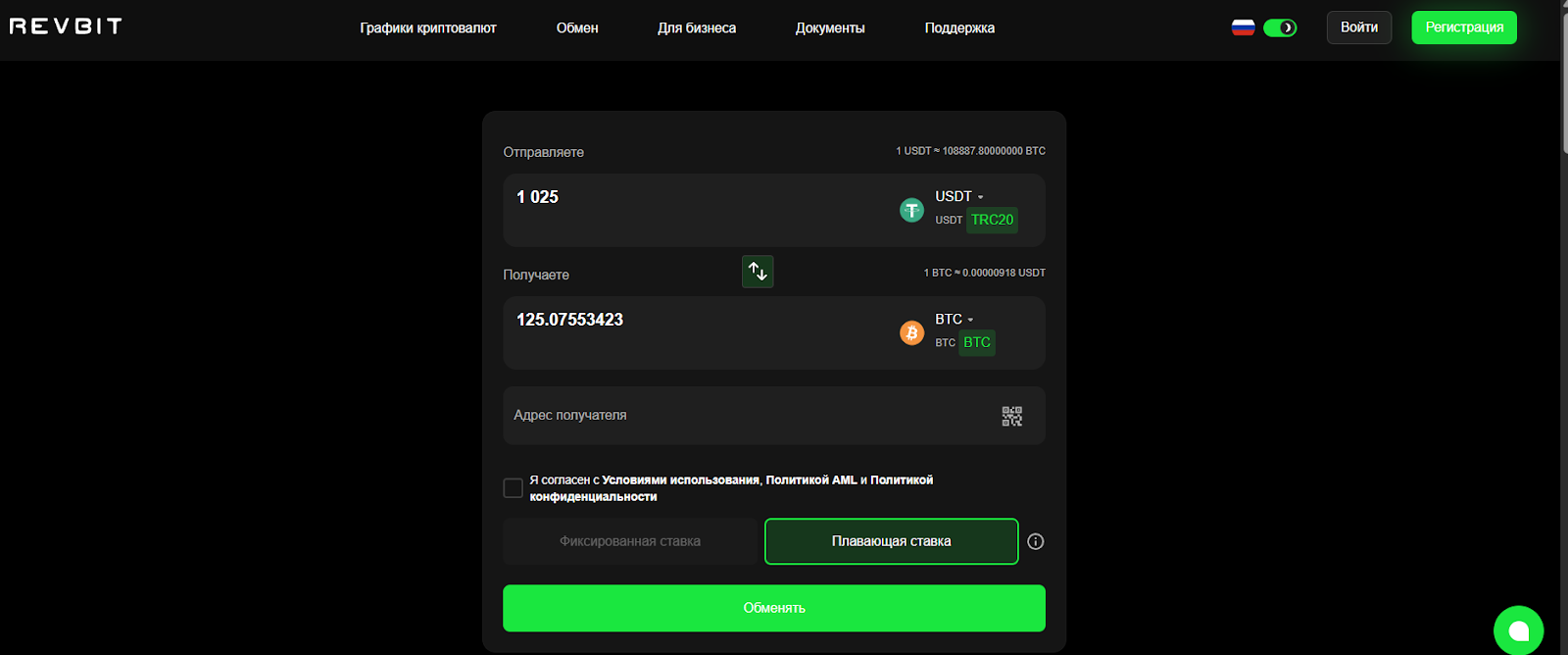Select Фиксированная ставка option
Viewport: 1568px width, 655px height.
click(x=630, y=541)
